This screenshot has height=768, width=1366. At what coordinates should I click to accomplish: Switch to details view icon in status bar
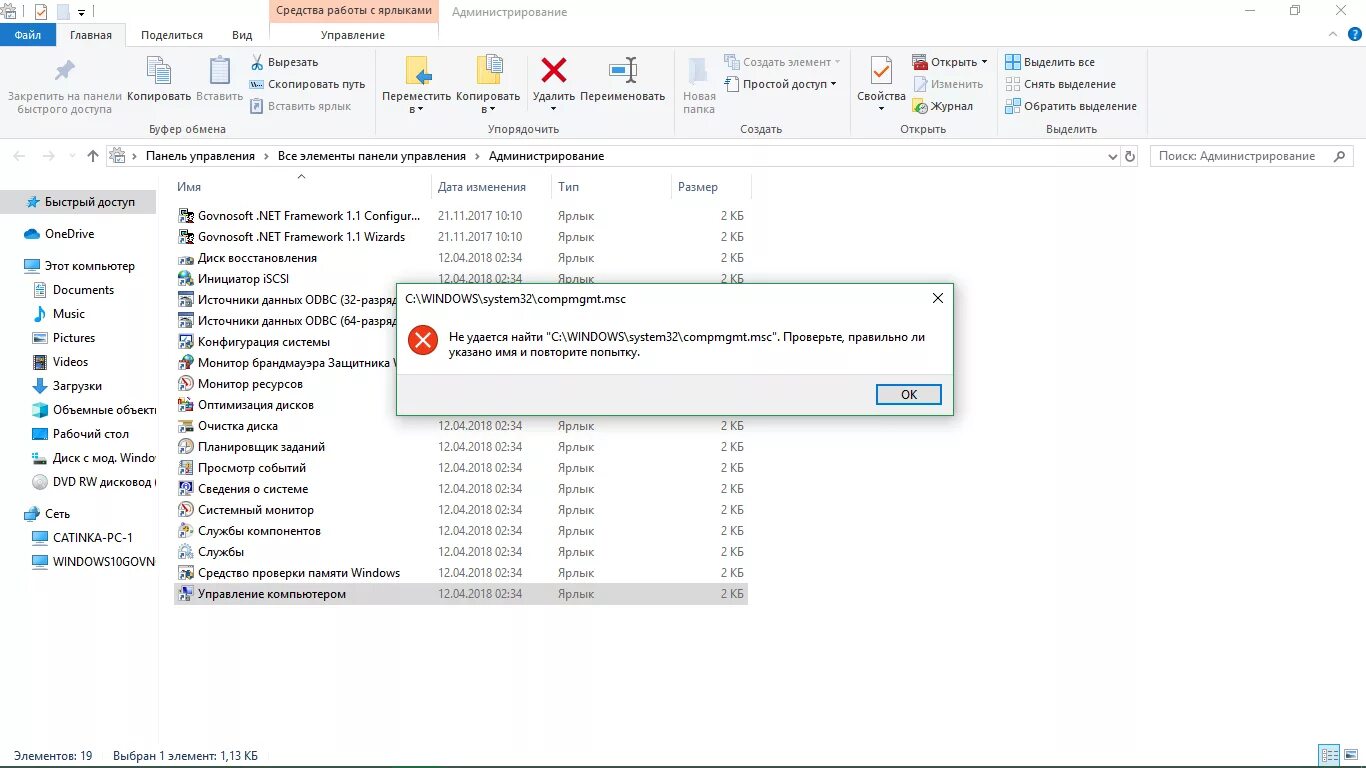tap(1329, 756)
